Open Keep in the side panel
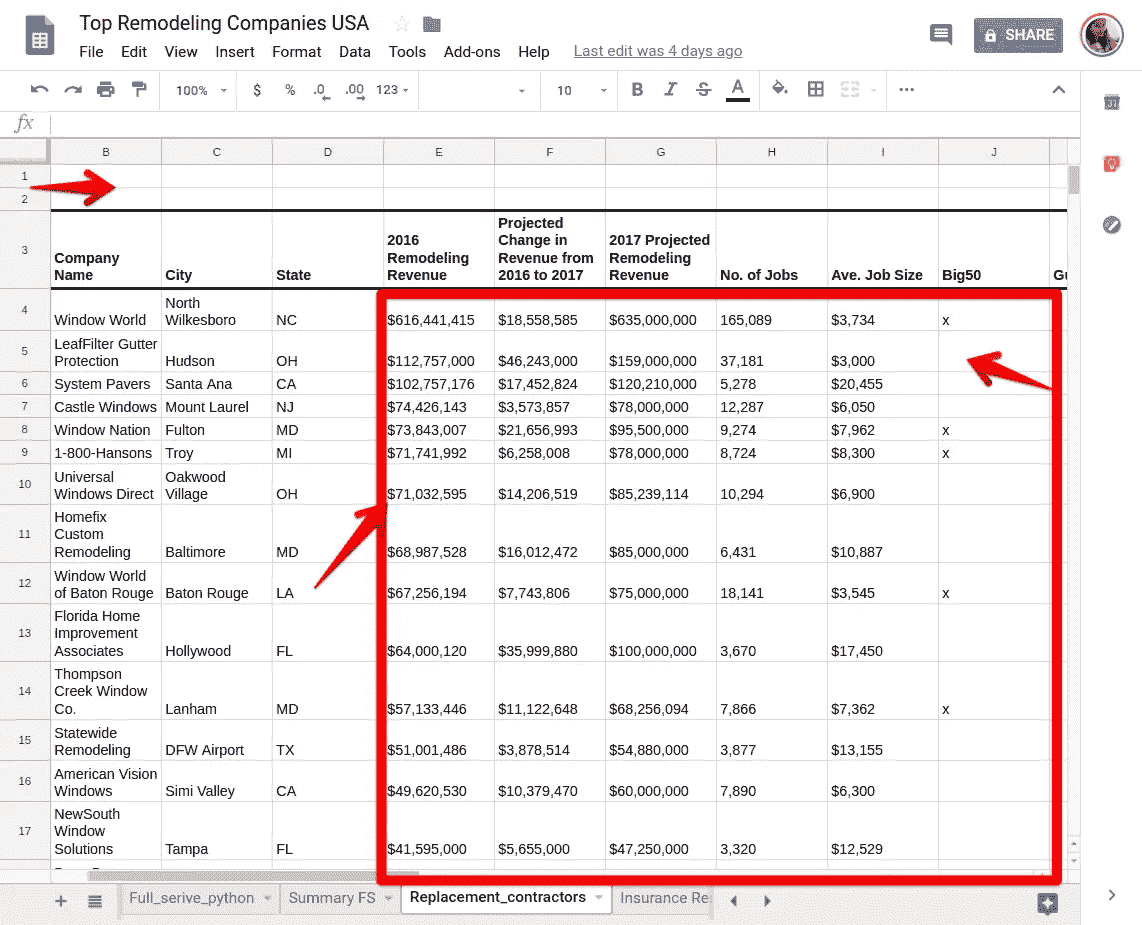 [1111, 164]
